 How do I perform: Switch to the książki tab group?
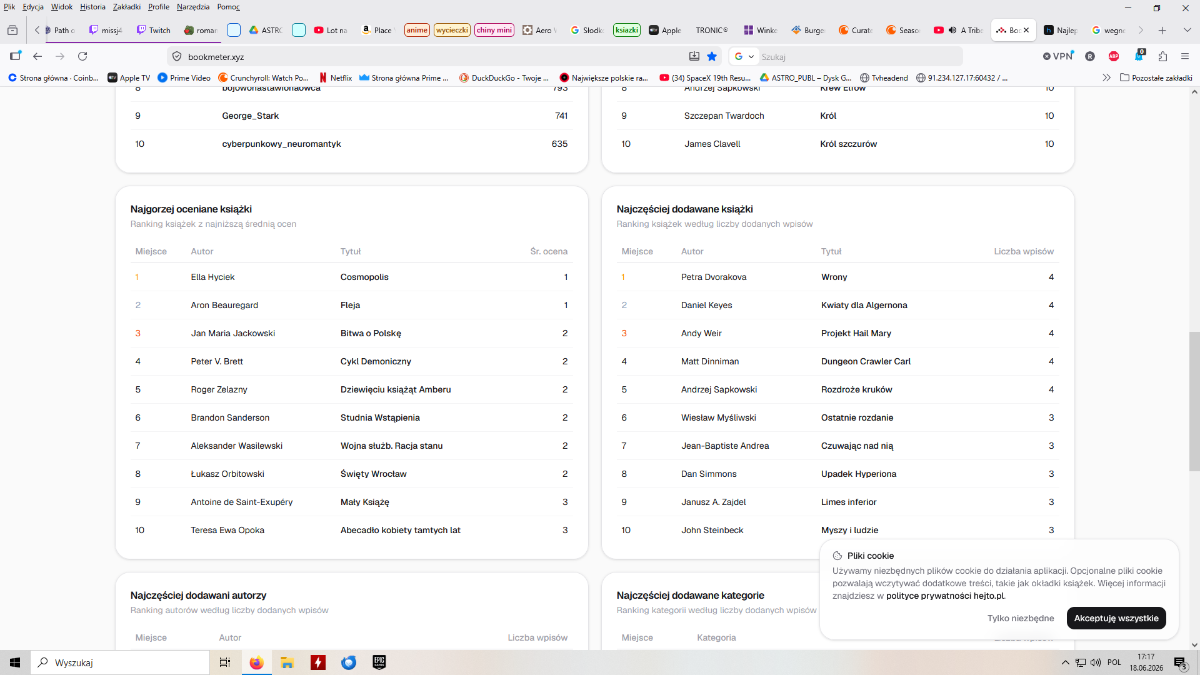(x=627, y=30)
